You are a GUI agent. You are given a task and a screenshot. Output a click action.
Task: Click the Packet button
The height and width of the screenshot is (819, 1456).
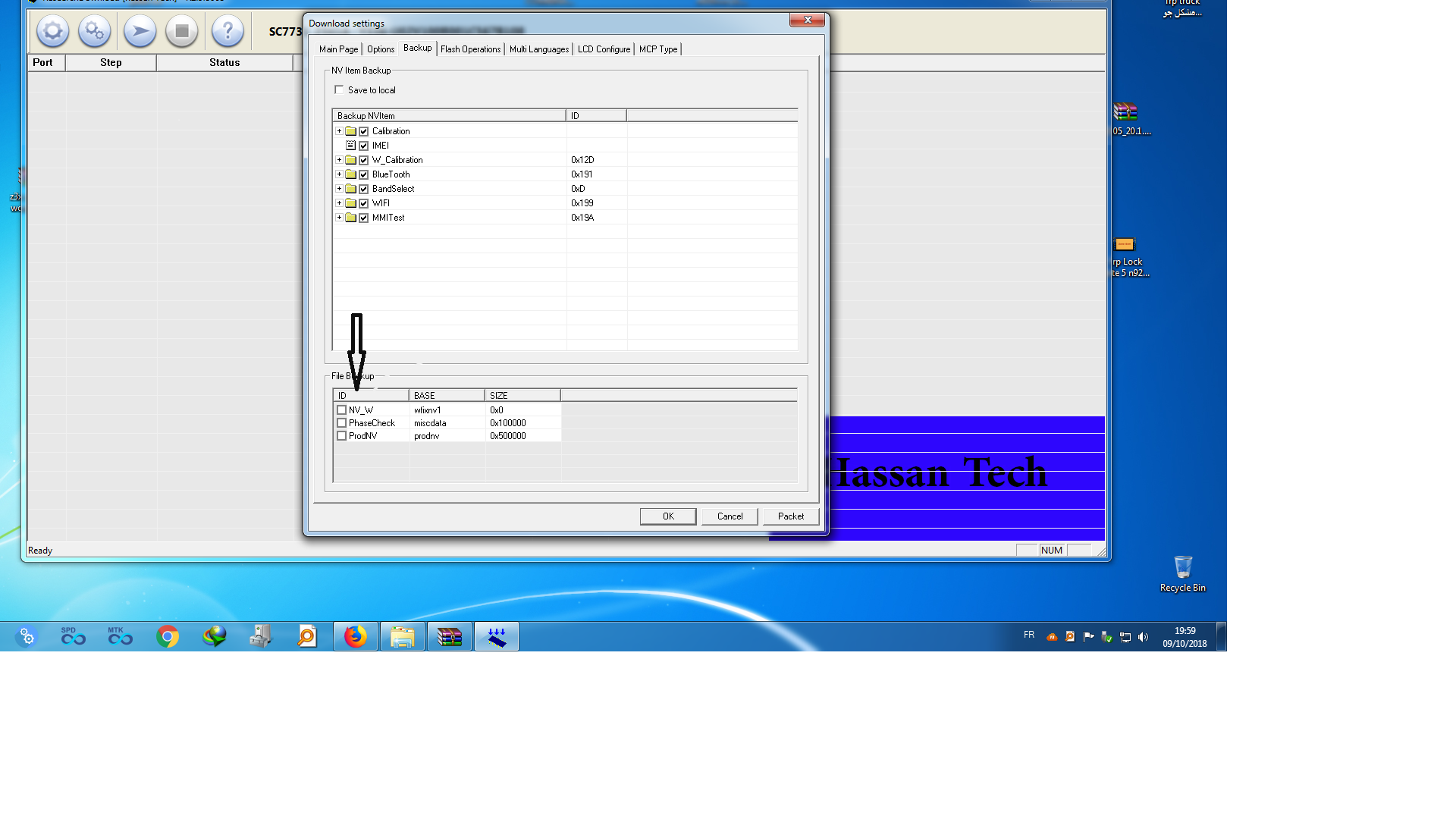(791, 516)
